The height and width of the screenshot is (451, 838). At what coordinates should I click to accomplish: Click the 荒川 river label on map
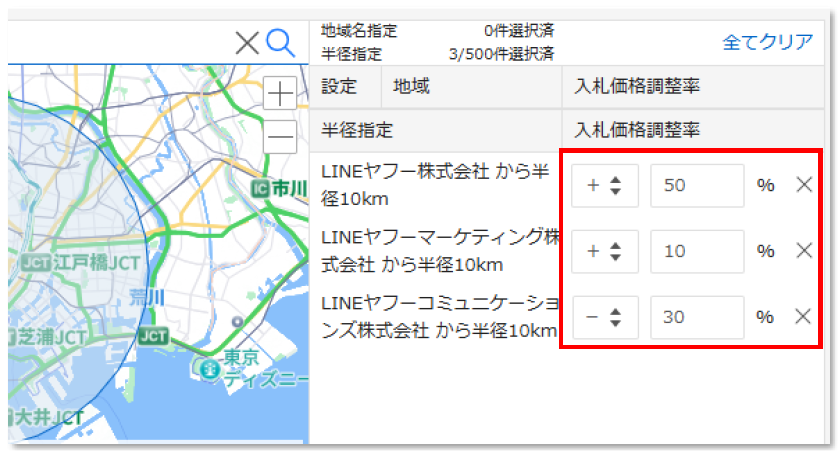(146, 298)
